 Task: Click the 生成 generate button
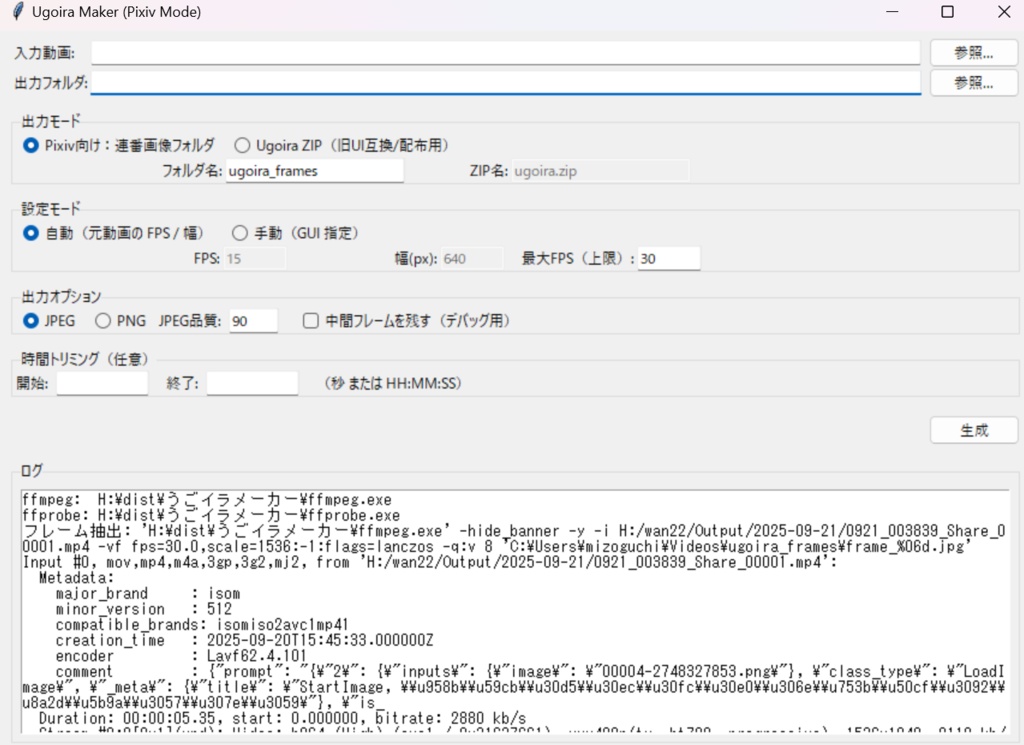coord(974,430)
